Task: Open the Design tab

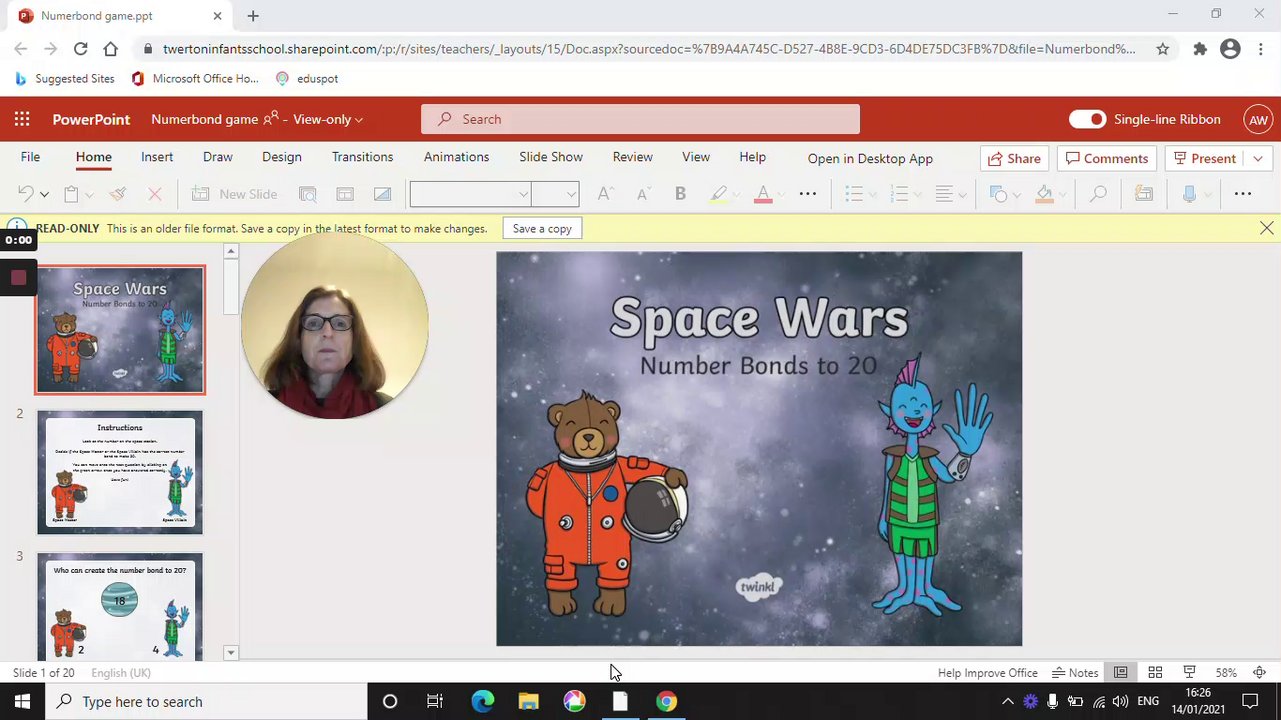Action: (282, 157)
